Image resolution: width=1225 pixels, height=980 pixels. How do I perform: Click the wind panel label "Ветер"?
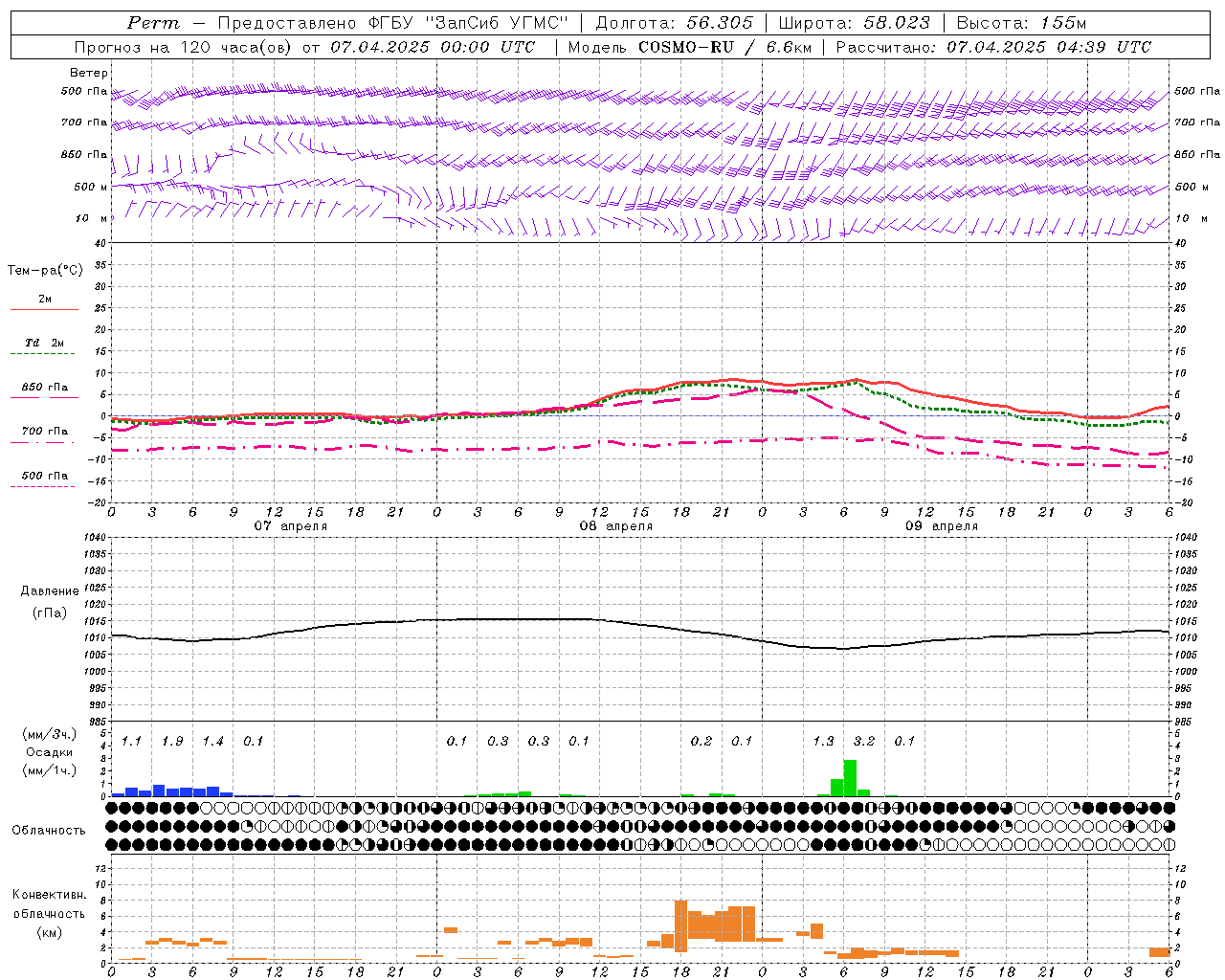[x=89, y=73]
